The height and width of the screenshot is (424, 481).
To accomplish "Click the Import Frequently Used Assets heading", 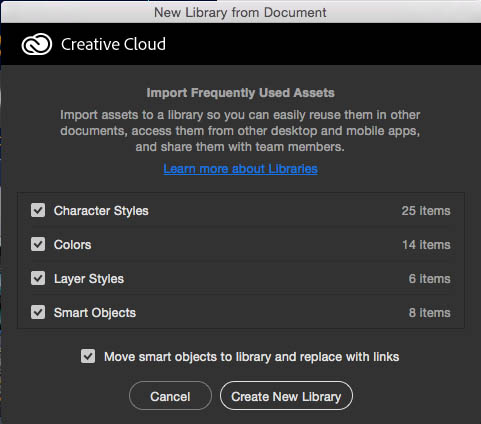I will [241, 93].
